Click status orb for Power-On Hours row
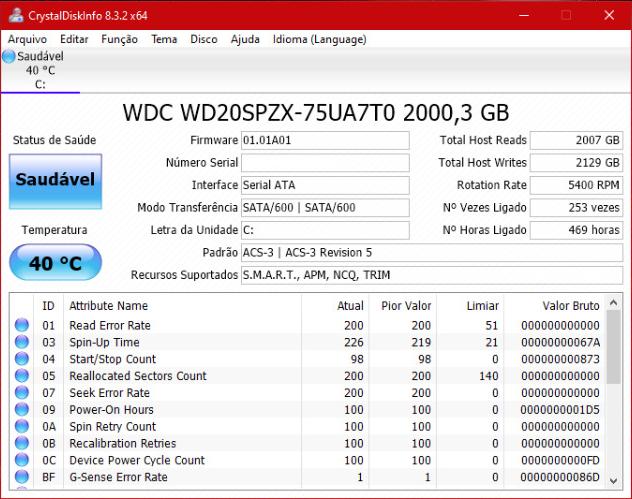632x499 pixels. point(22,409)
